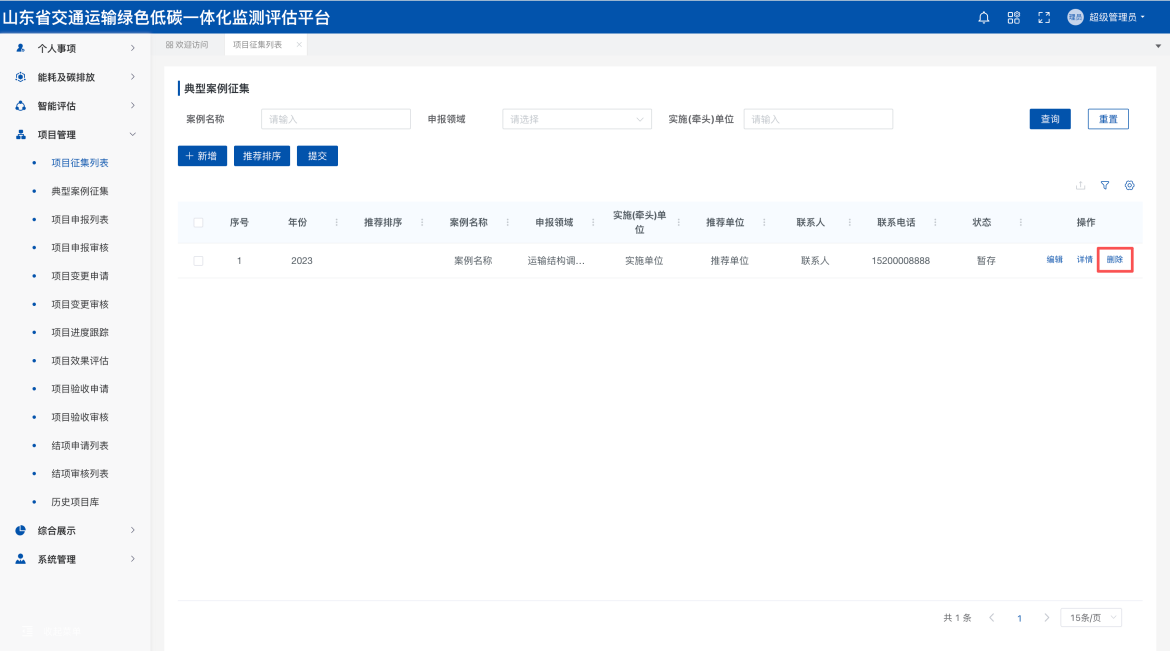Select all rows via header checkbox
This screenshot has width=1170, height=651.
pos(198,222)
